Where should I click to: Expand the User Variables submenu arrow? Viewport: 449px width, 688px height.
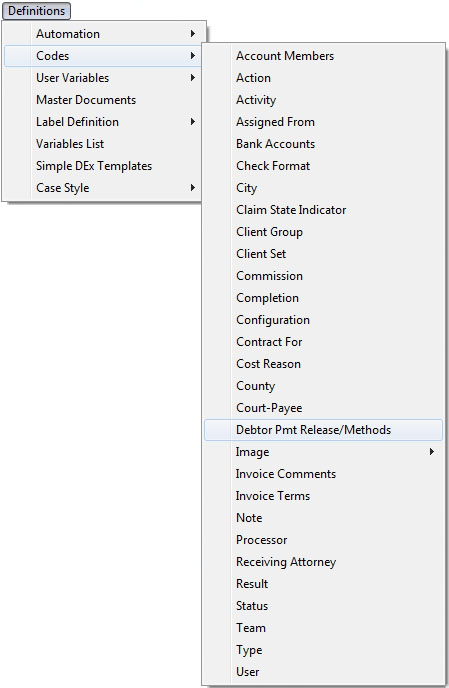(x=193, y=78)
